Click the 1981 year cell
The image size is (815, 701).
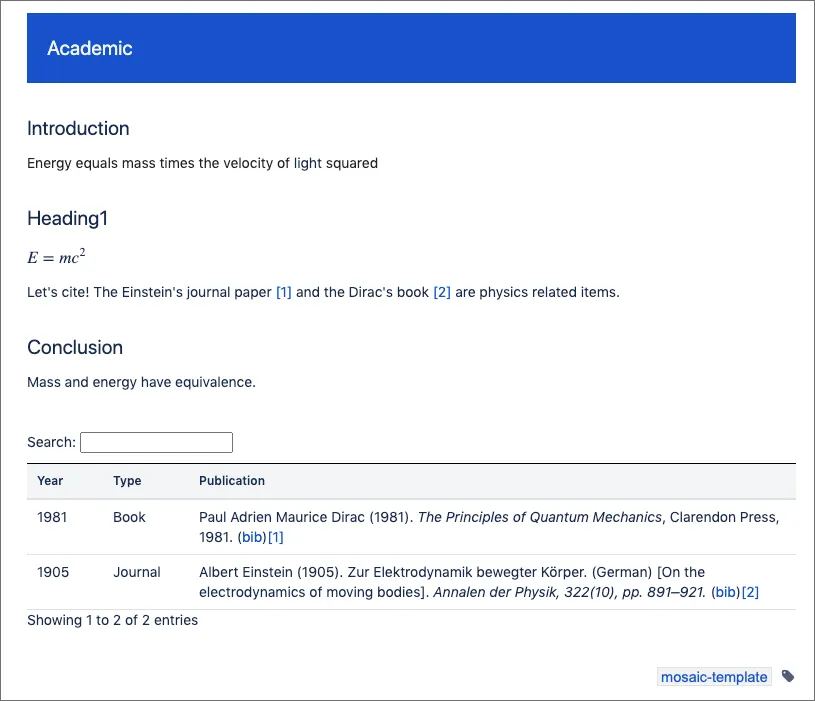point(52,517)
